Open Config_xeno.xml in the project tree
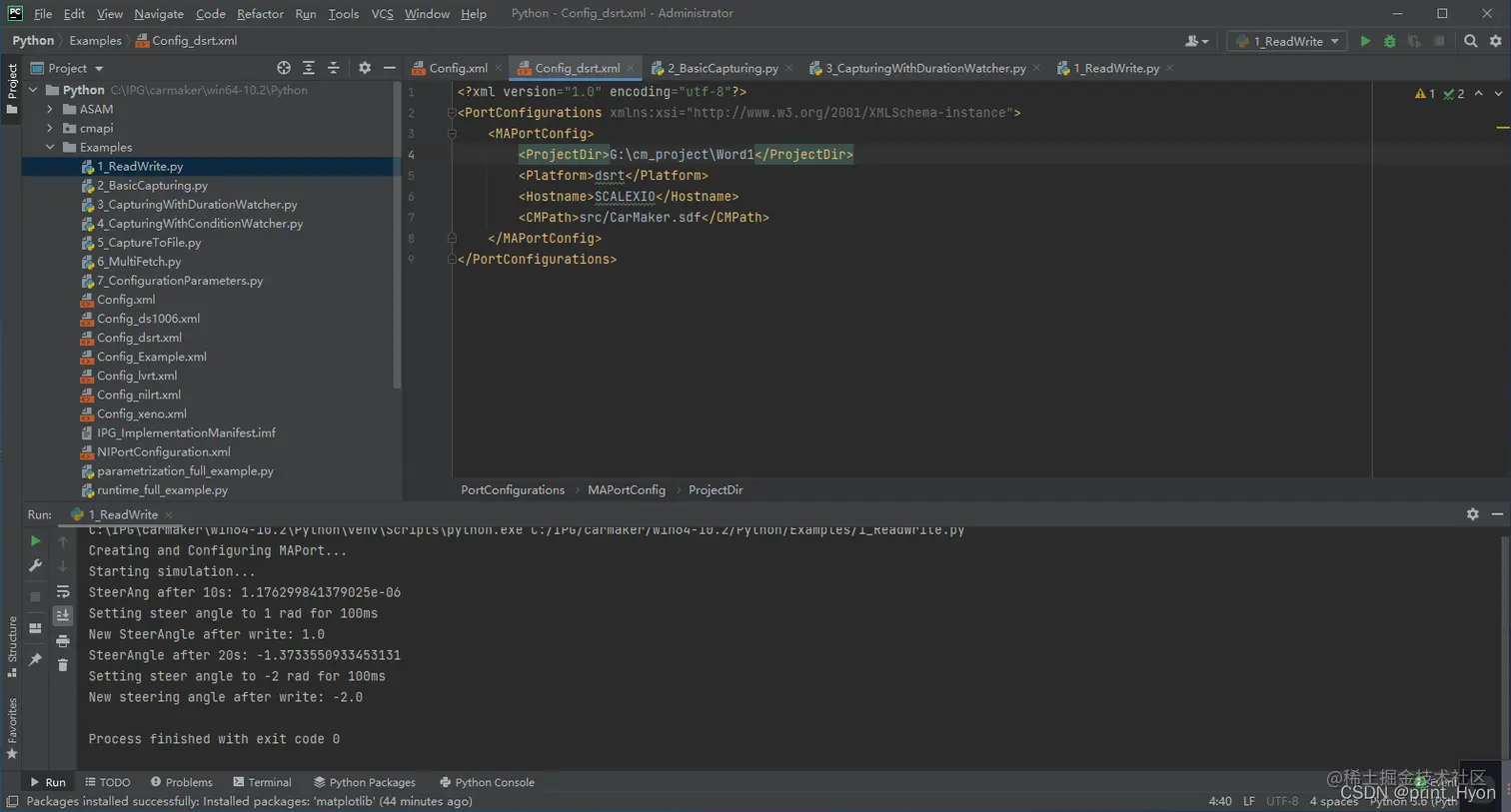Viewport: 1511px width, 812px height. (x=141, y=413)
